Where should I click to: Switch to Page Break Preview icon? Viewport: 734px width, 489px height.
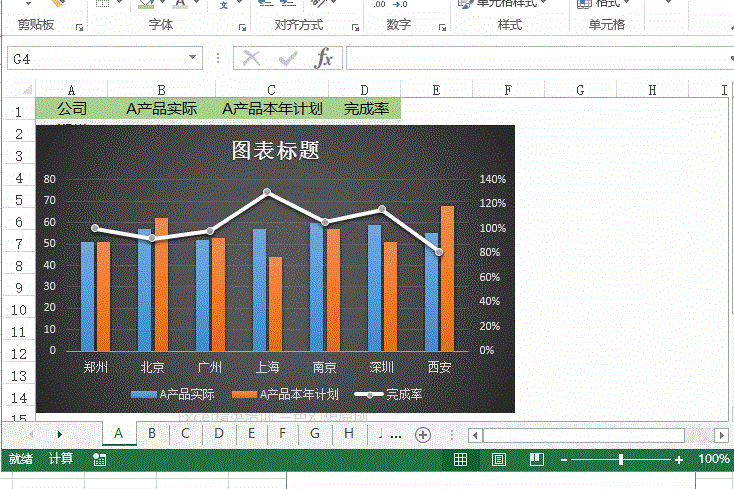(536, 460)
